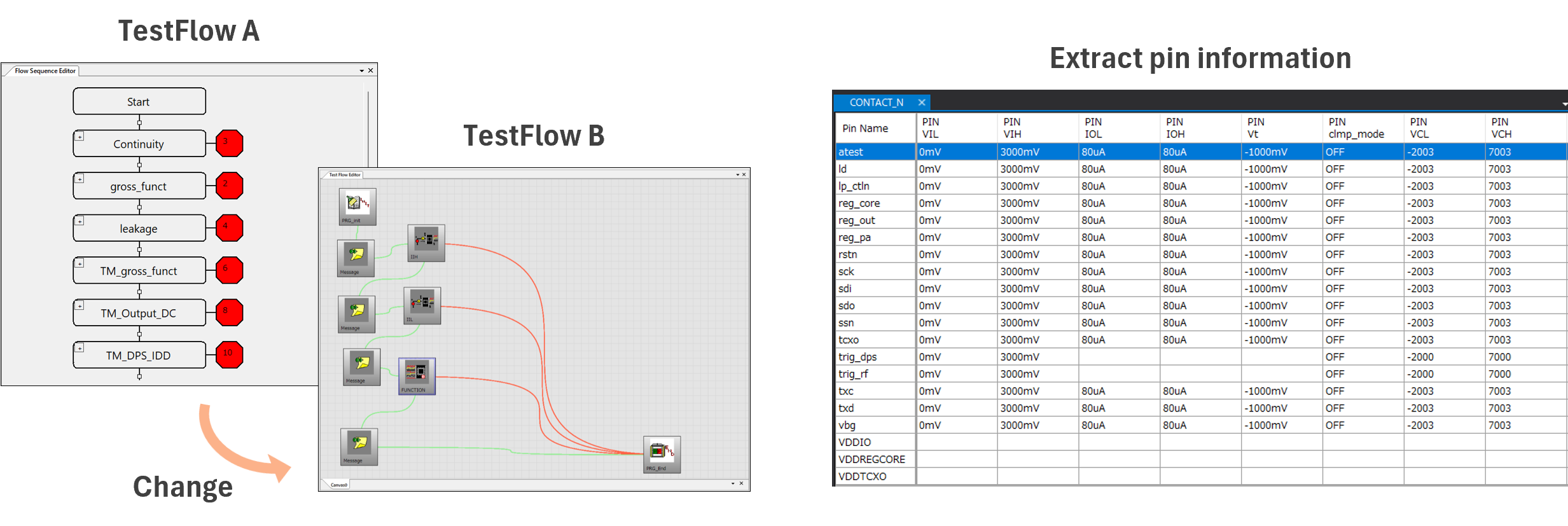The image size is (1568, 526).
Task: Expand the TM_Output_DC step
Action: tap(80, 305)
